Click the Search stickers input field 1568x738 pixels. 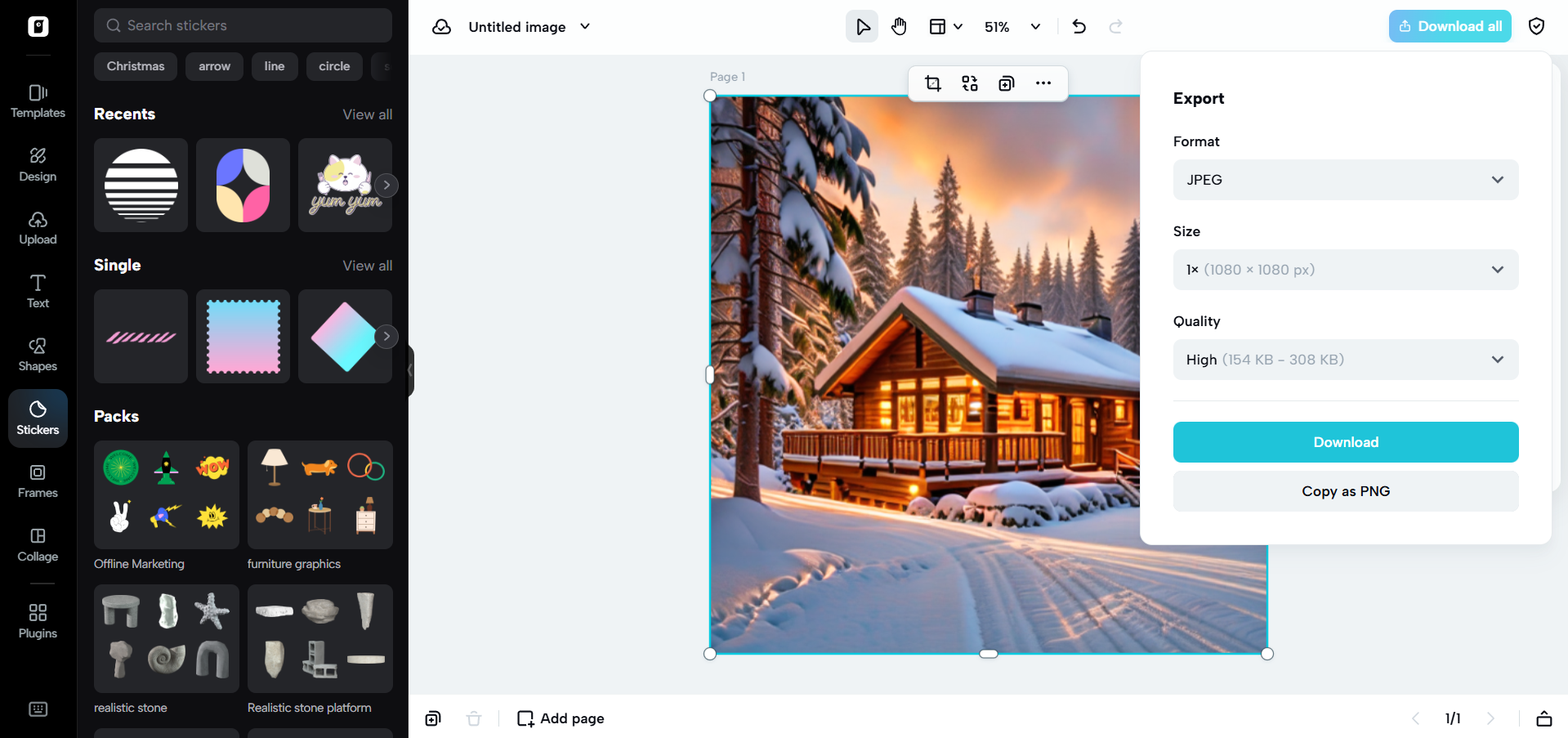point(242,25)
